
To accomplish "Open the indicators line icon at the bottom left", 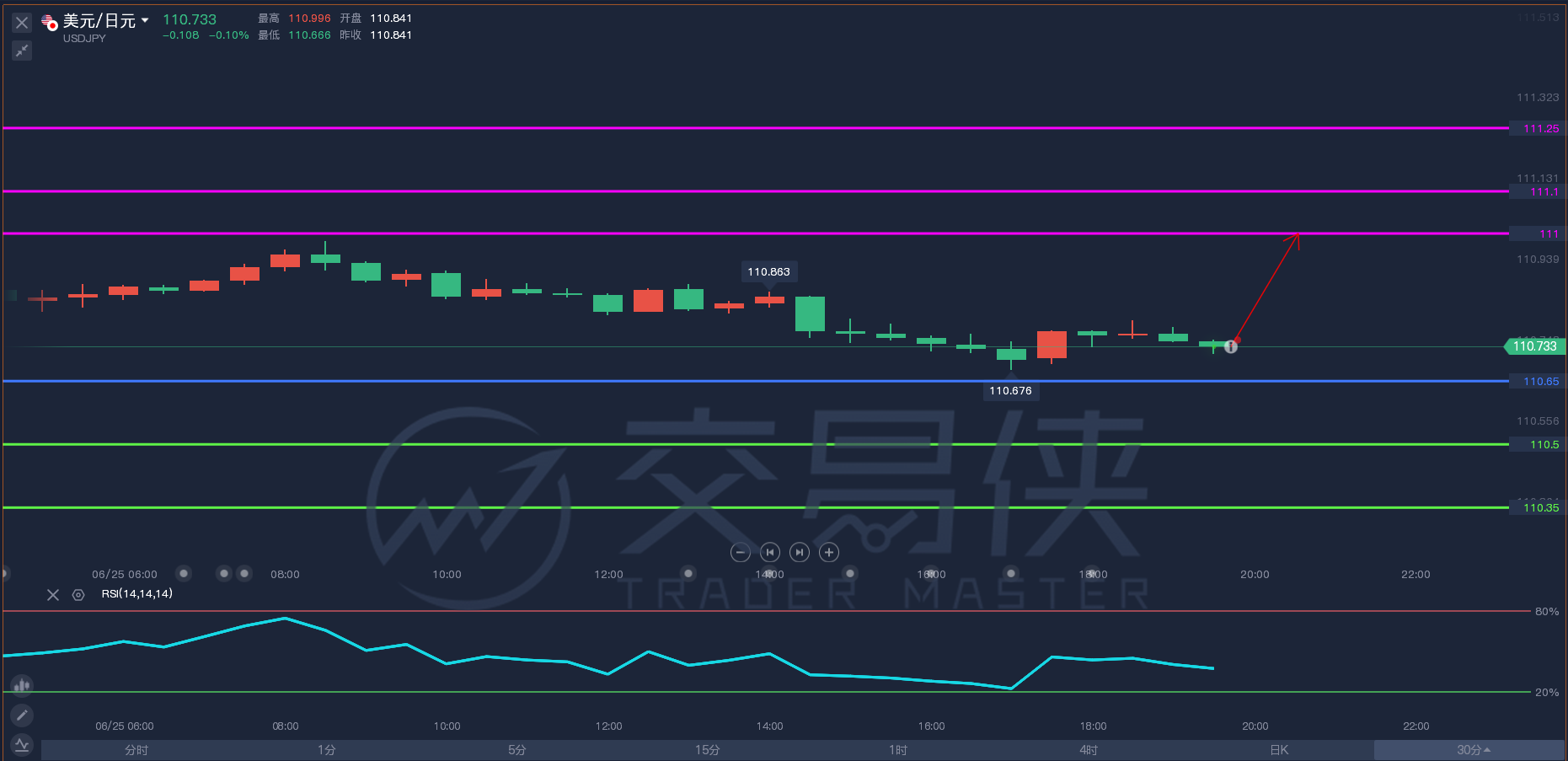I will click(x=22, y=745).
